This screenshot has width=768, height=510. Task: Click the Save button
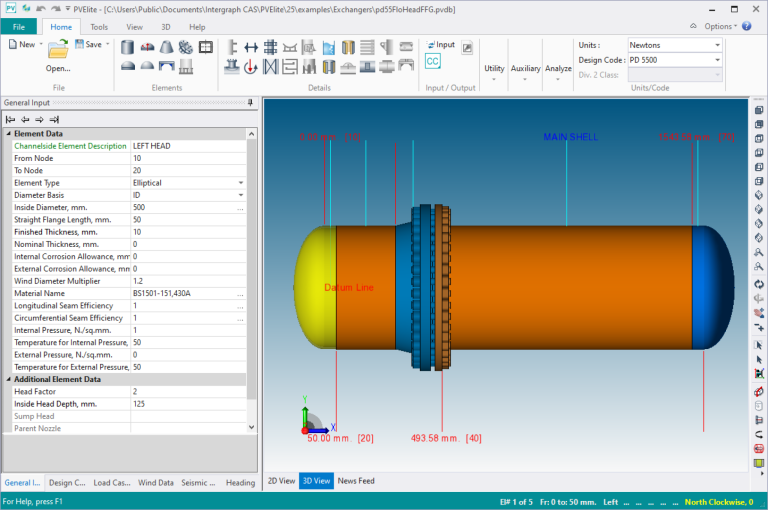[x=89, y=44]
